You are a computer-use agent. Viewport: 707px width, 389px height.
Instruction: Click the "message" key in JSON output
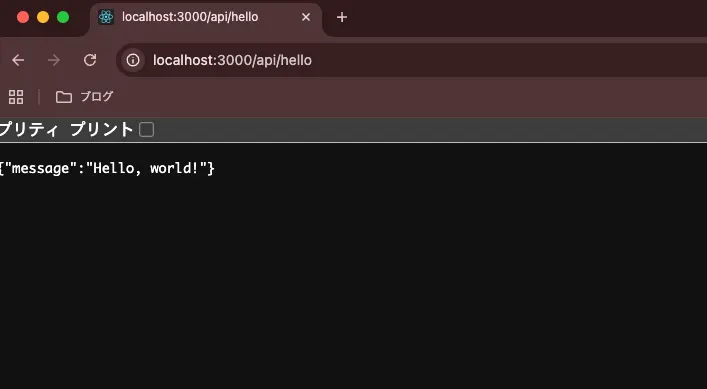(x=43, y=169)
